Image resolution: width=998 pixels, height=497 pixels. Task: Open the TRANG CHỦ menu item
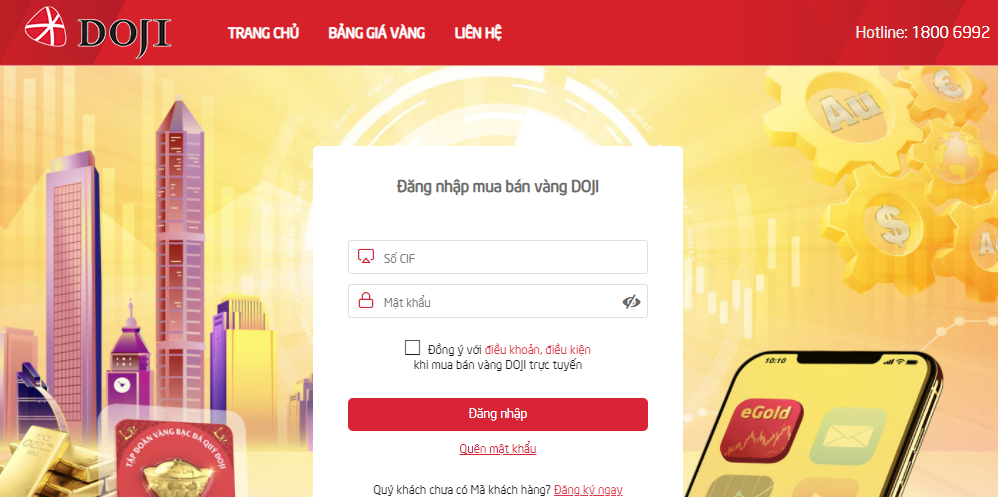[x=264, y=32]
